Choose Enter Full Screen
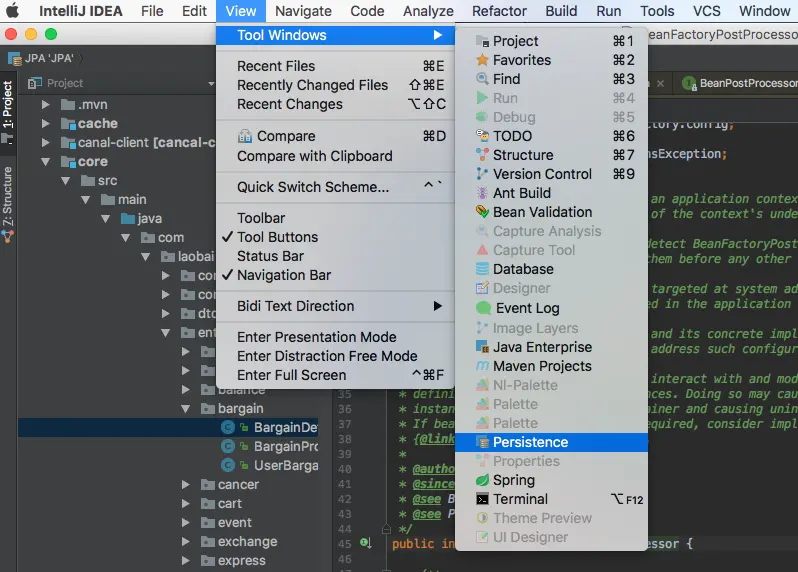798x572 pixels. pyautogui.click(x=336, y=375)
